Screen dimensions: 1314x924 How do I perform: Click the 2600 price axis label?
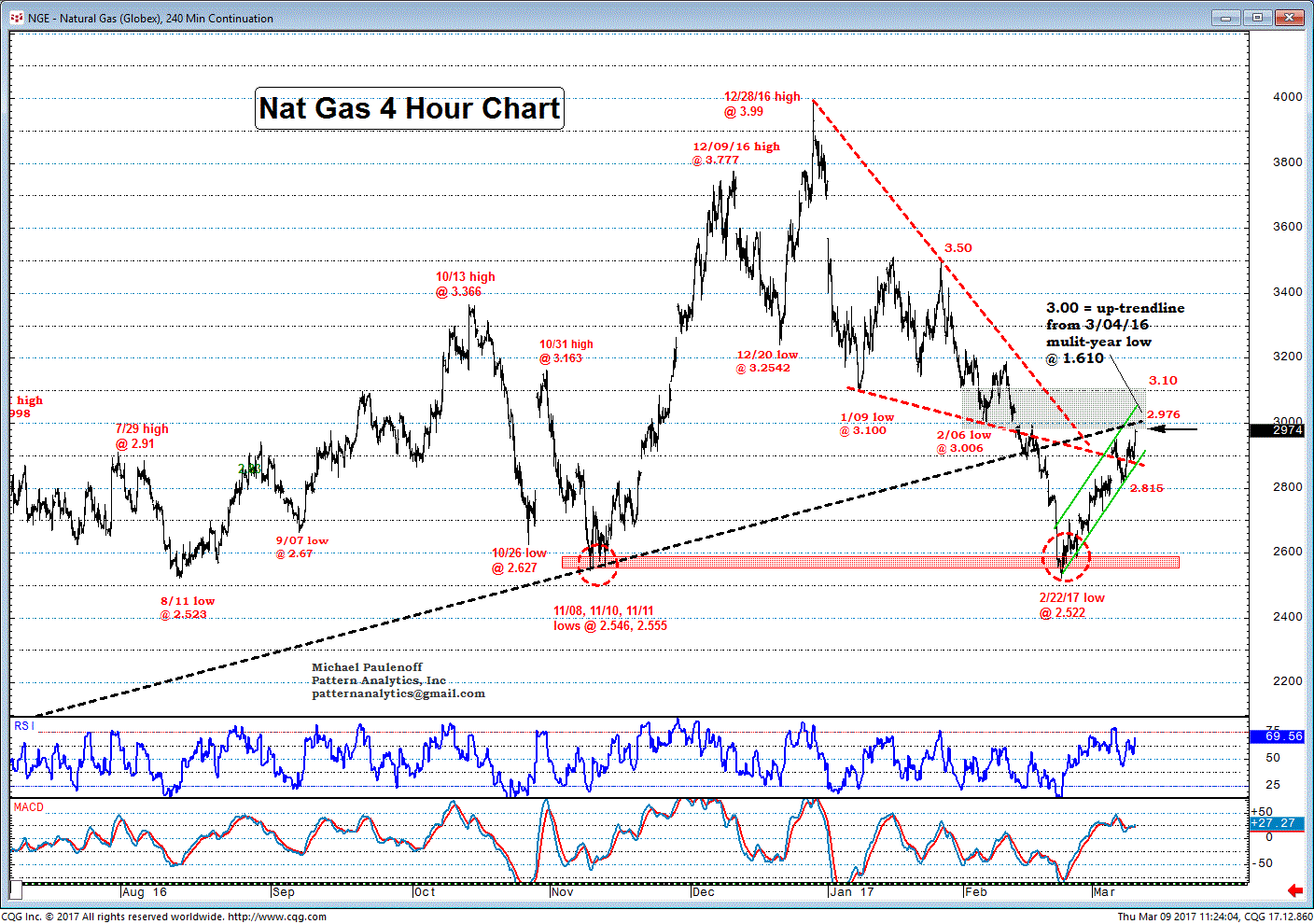click(1287, 552)
